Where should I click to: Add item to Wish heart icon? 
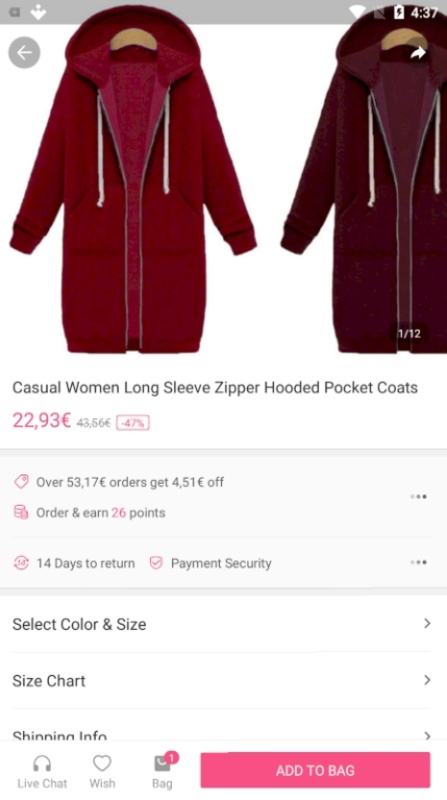click(x=102, y=763)
